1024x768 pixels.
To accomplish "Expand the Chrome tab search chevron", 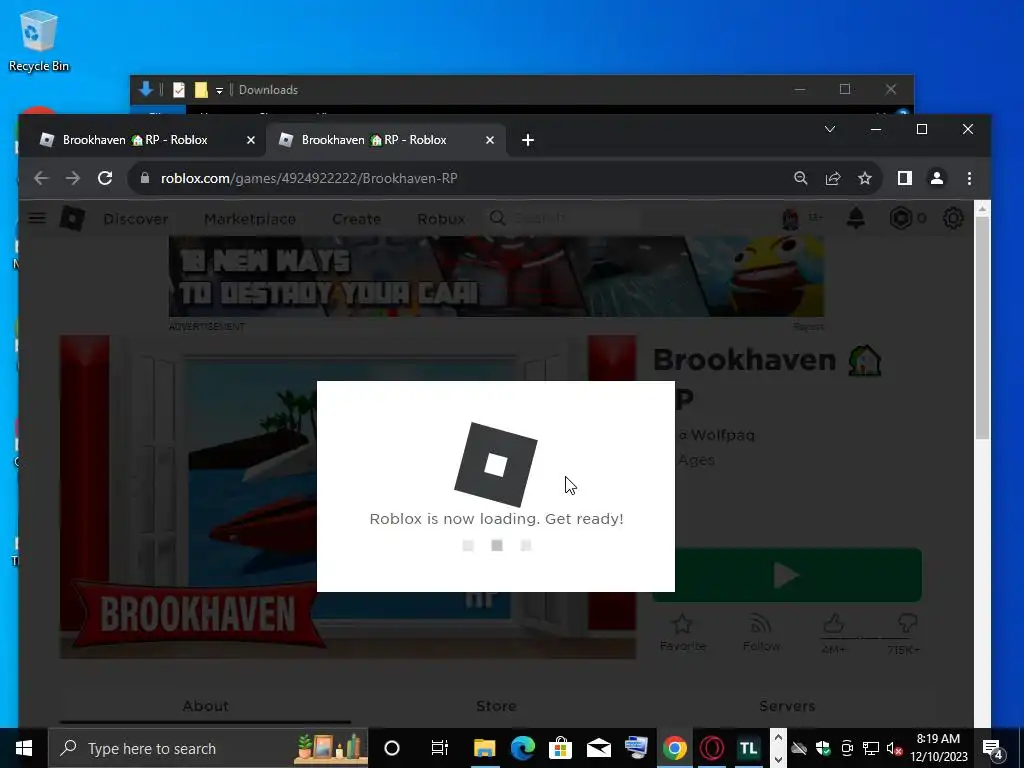I will pos(829,129).
